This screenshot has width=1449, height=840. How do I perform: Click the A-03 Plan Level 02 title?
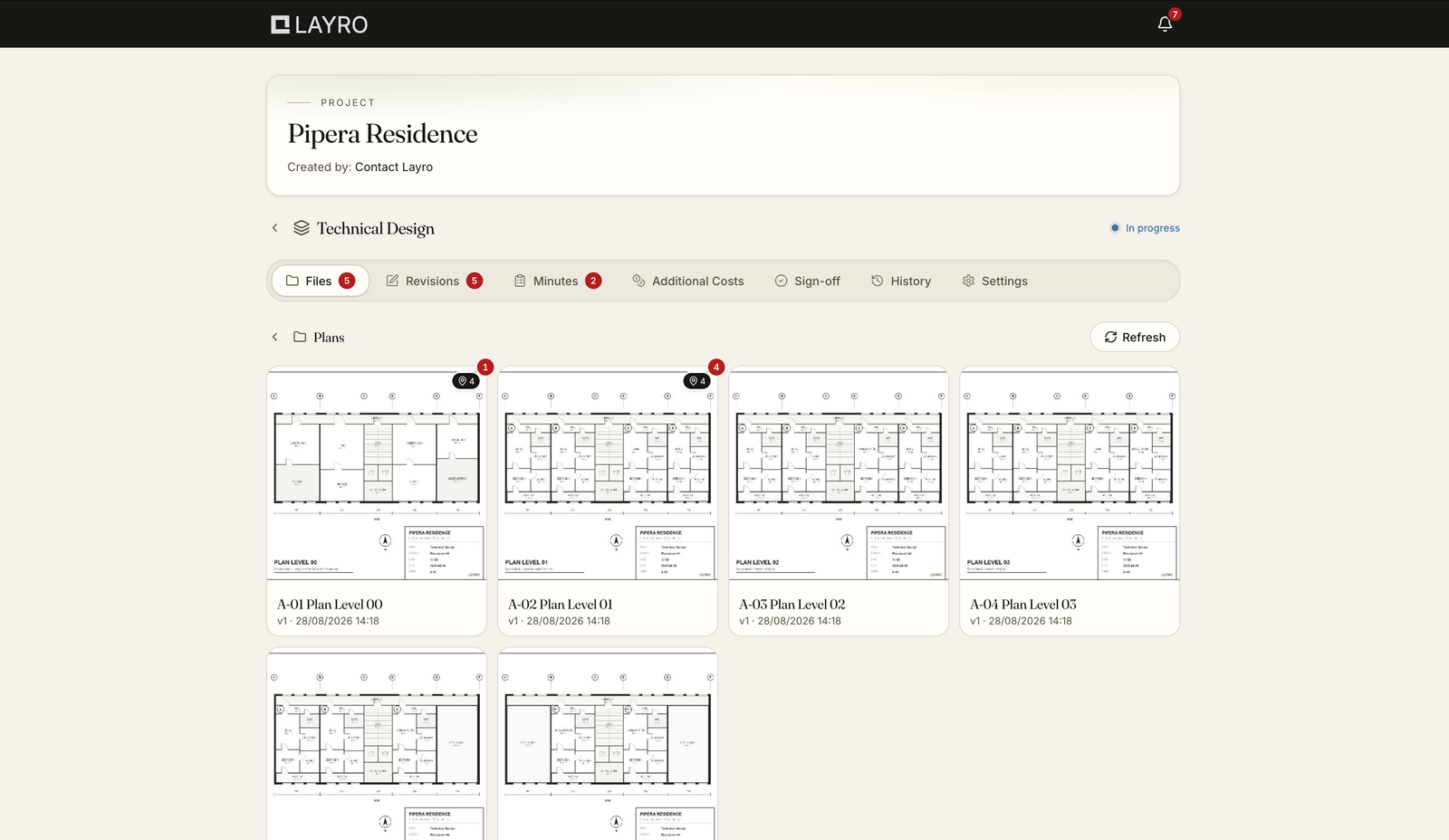792,604
